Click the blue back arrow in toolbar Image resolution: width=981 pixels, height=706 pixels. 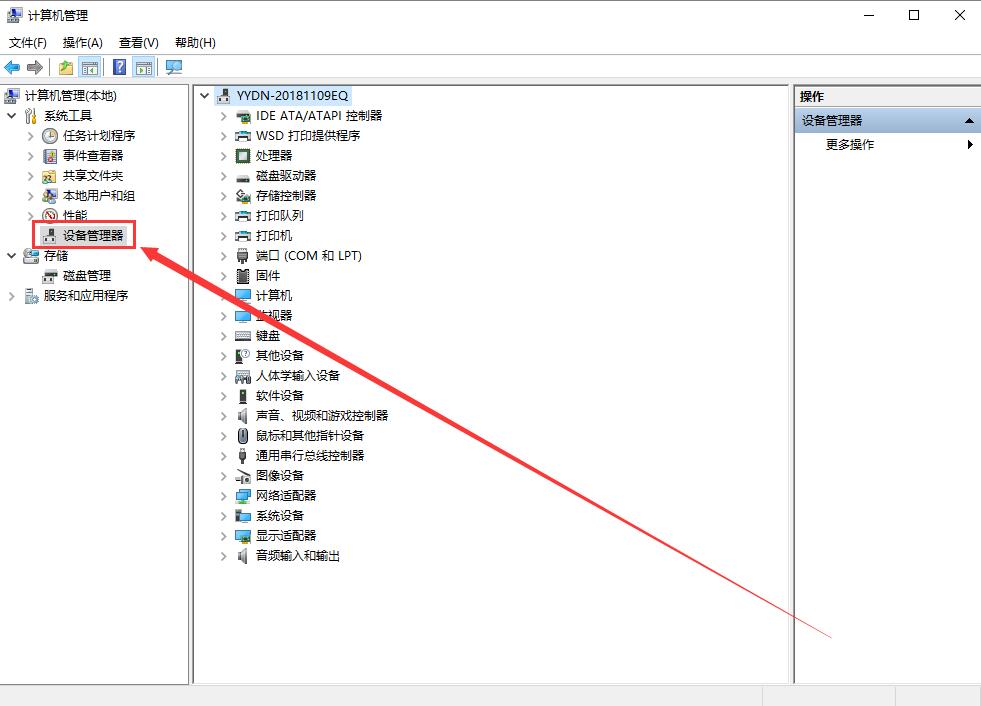coord(12,67)
